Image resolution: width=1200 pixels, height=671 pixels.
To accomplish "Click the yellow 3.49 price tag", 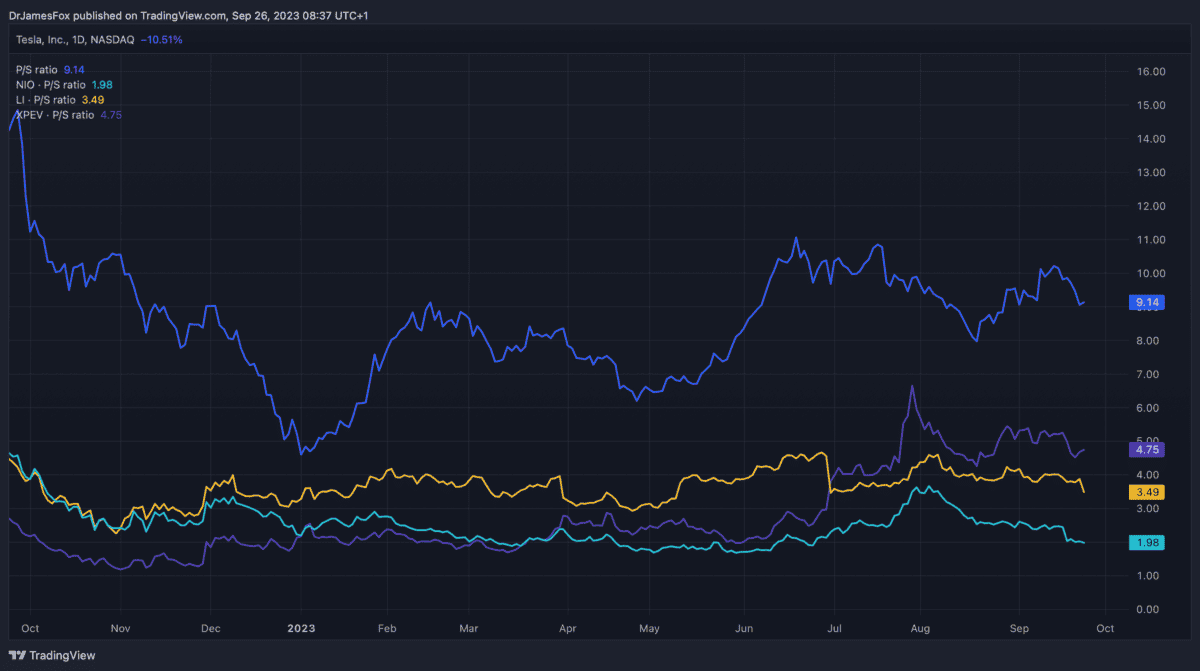I will click(x=1143, y=492).
